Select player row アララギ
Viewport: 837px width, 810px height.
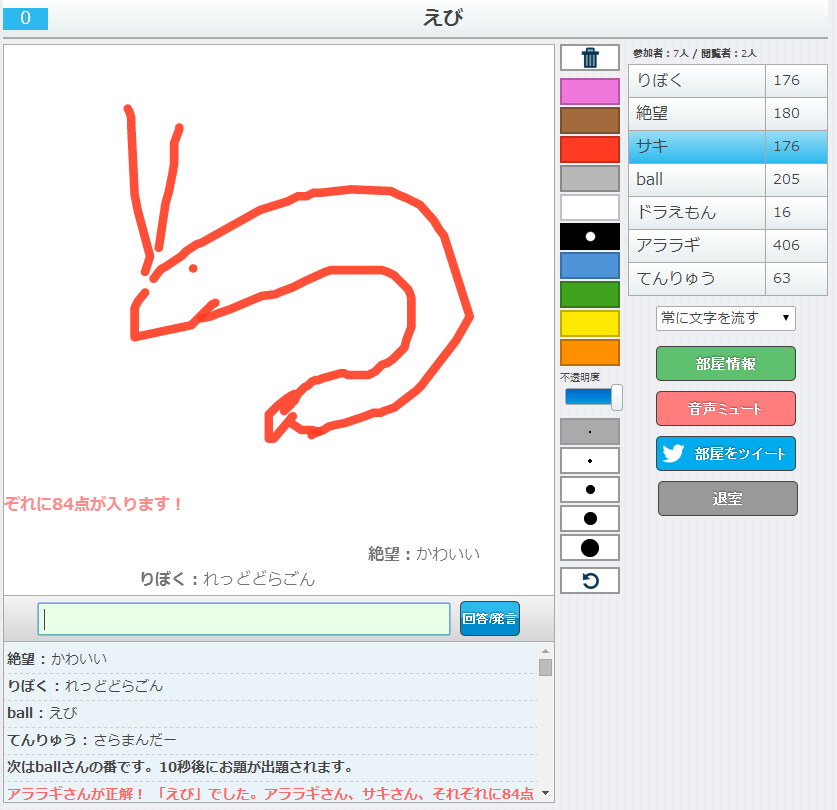(728, 246)
